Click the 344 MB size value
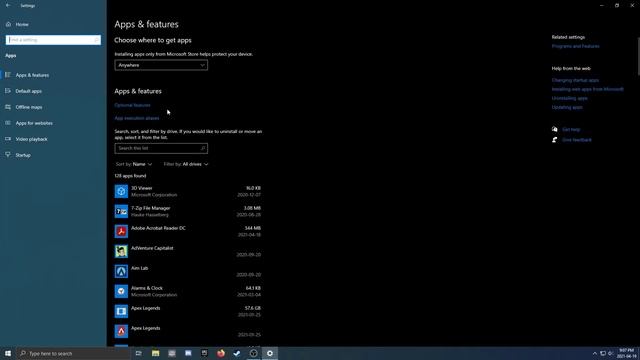Image resolution: width=640 pixels, height=360 pixels. tap(253, 228)
